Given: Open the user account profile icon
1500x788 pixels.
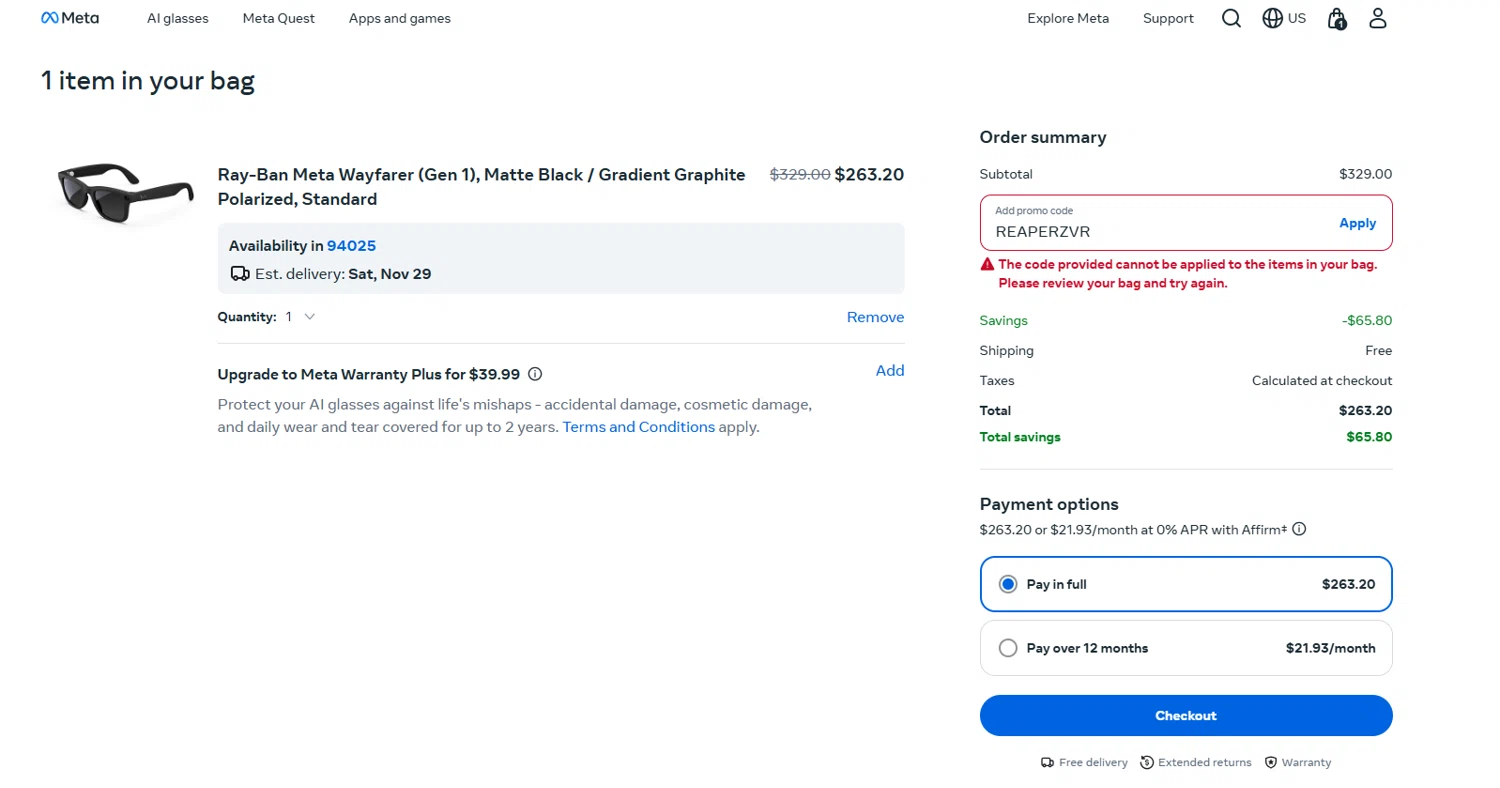Looking at the screenshot, I should pos(1378,18).
